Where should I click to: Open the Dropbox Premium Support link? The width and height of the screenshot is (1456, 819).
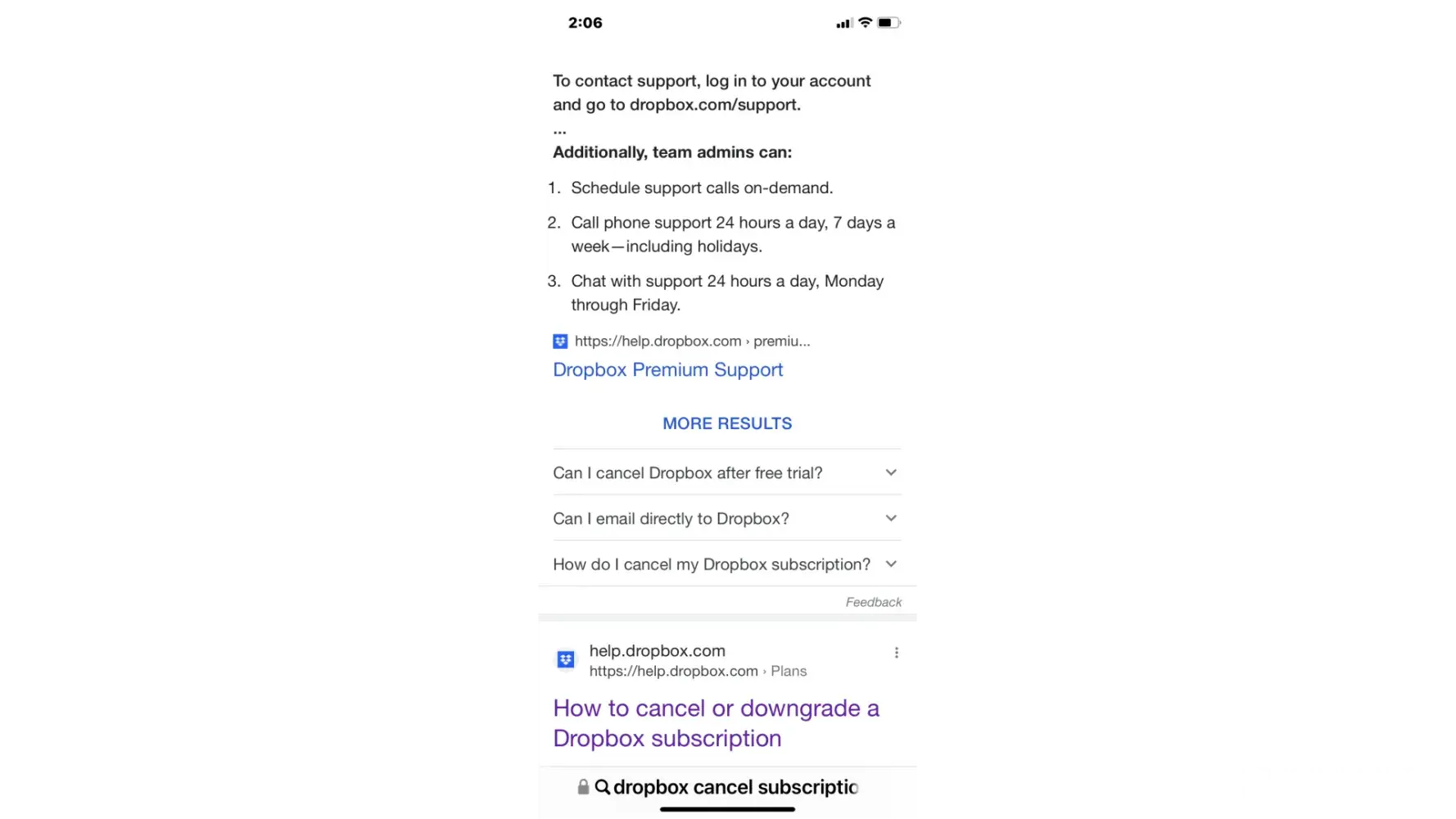pyautogui.click(x=668, y=370)
